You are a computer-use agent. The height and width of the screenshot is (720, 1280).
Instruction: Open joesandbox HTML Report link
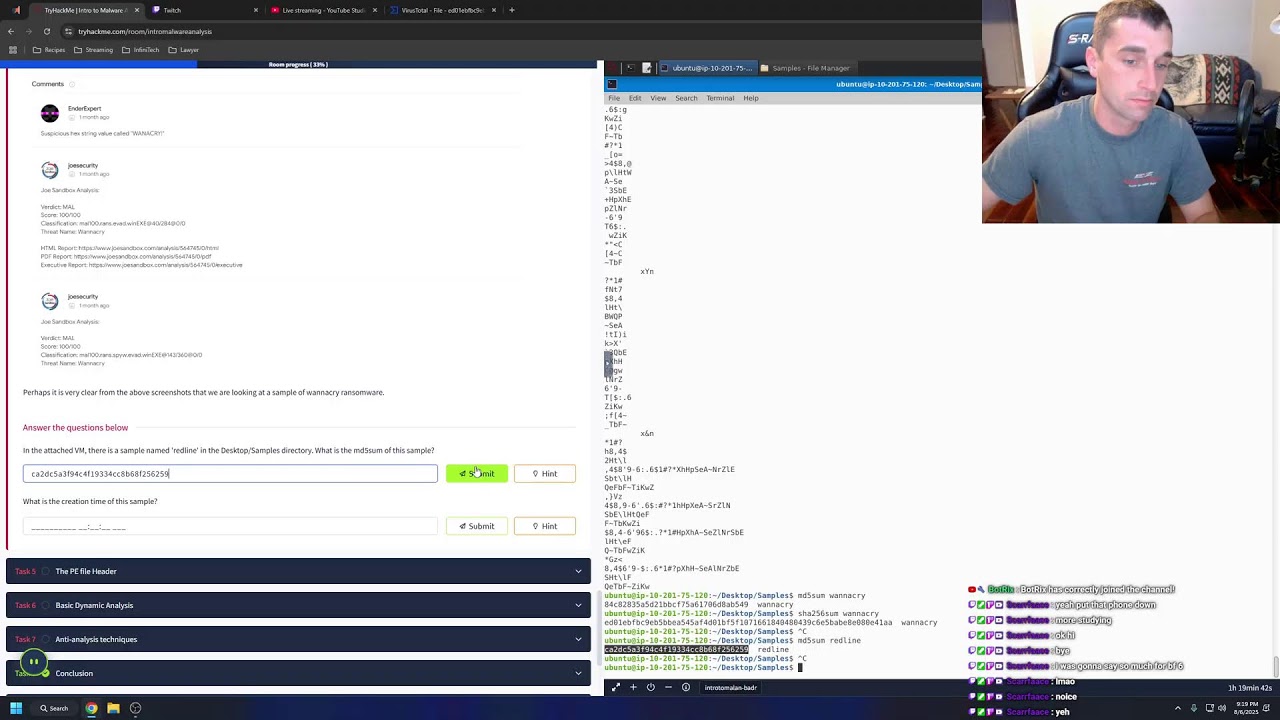[x=148, y=248]
